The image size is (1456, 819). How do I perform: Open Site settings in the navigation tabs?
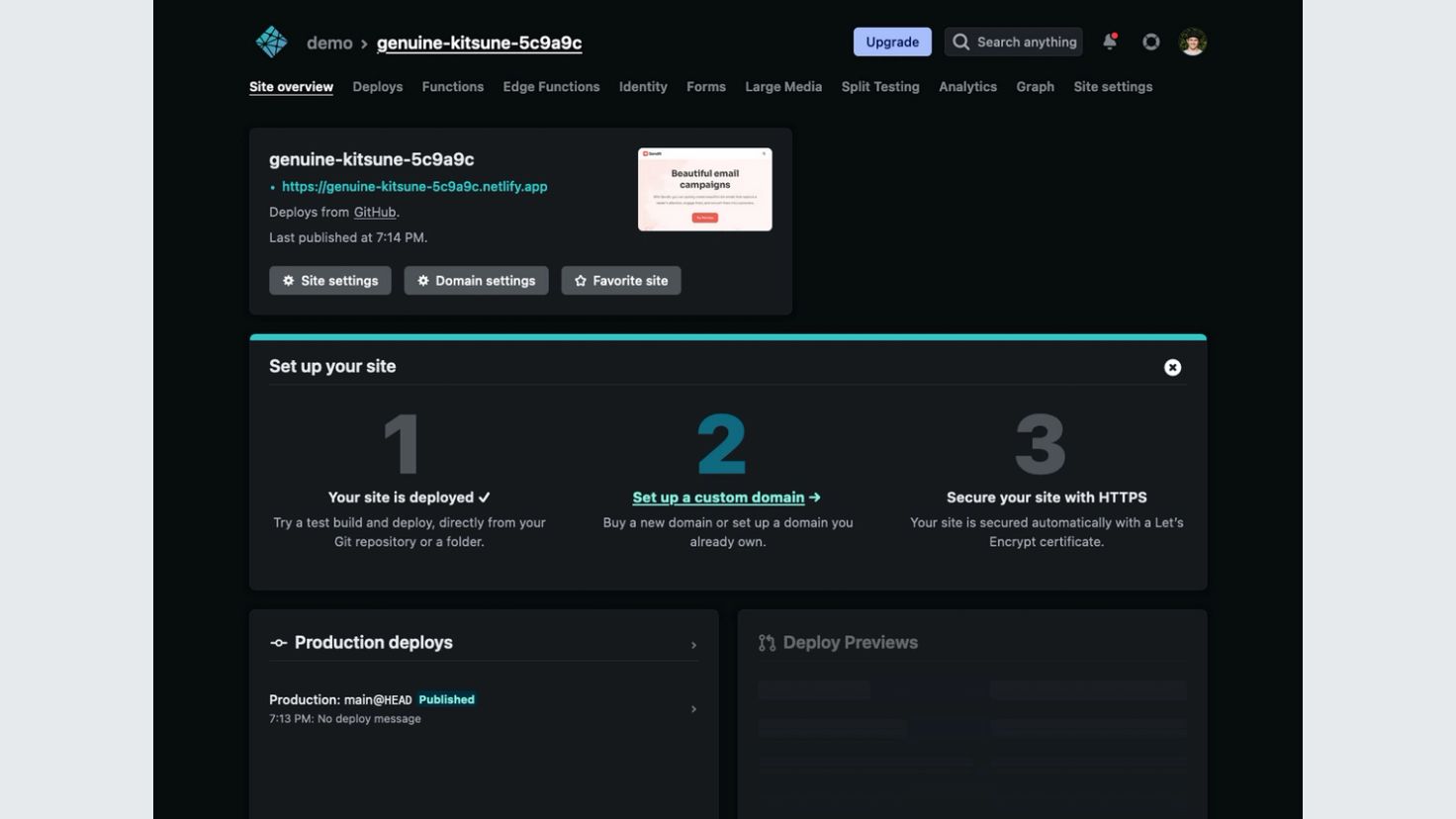[x=1113, y=87]
